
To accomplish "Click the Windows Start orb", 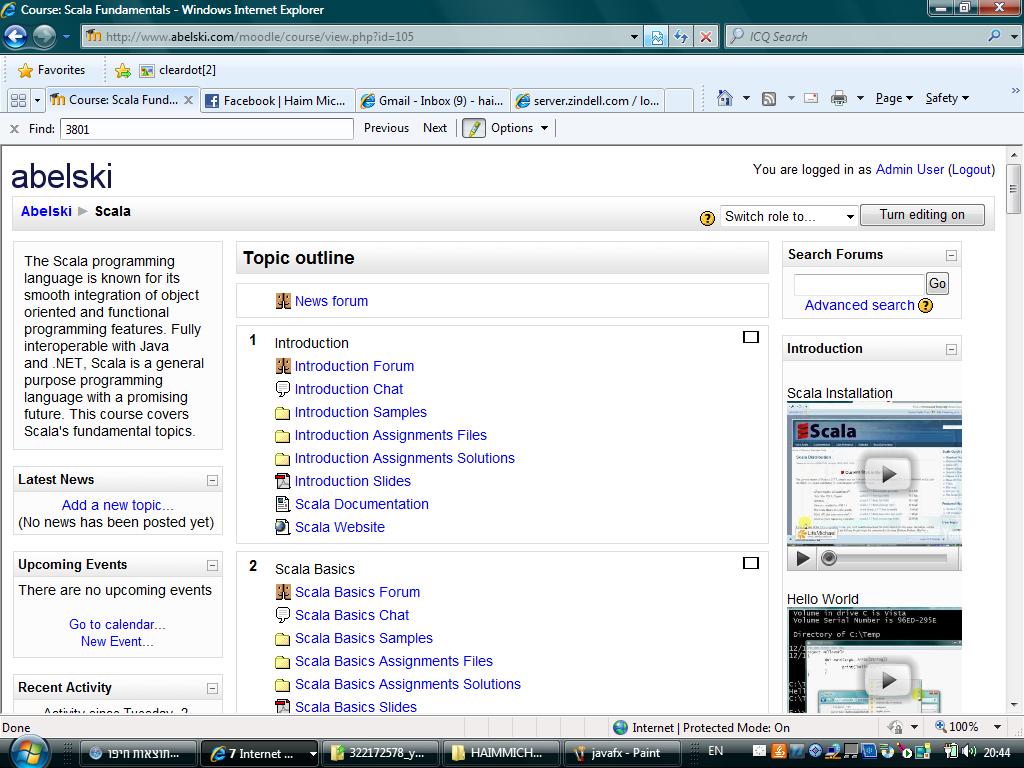I will pyautogui.click(x=29, y=752).
